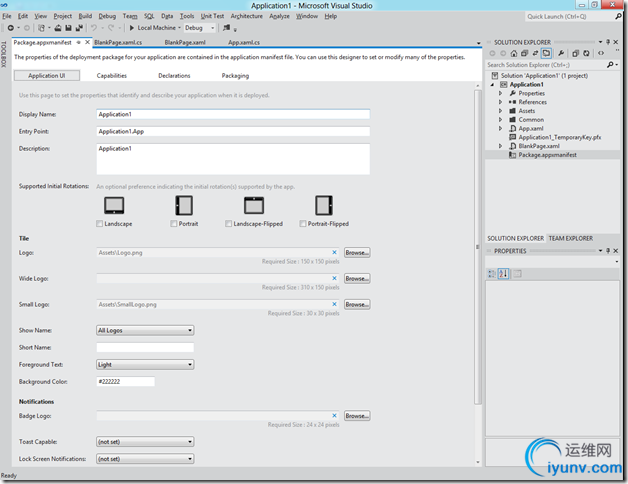The image size is (628, 484).
Task: Clear the Logo path with the X icon
Action: (x=335, y=253)
